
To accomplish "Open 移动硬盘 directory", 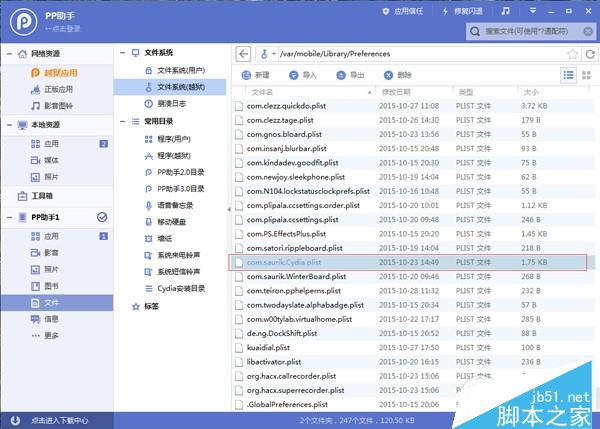I will tap(165, 222).
